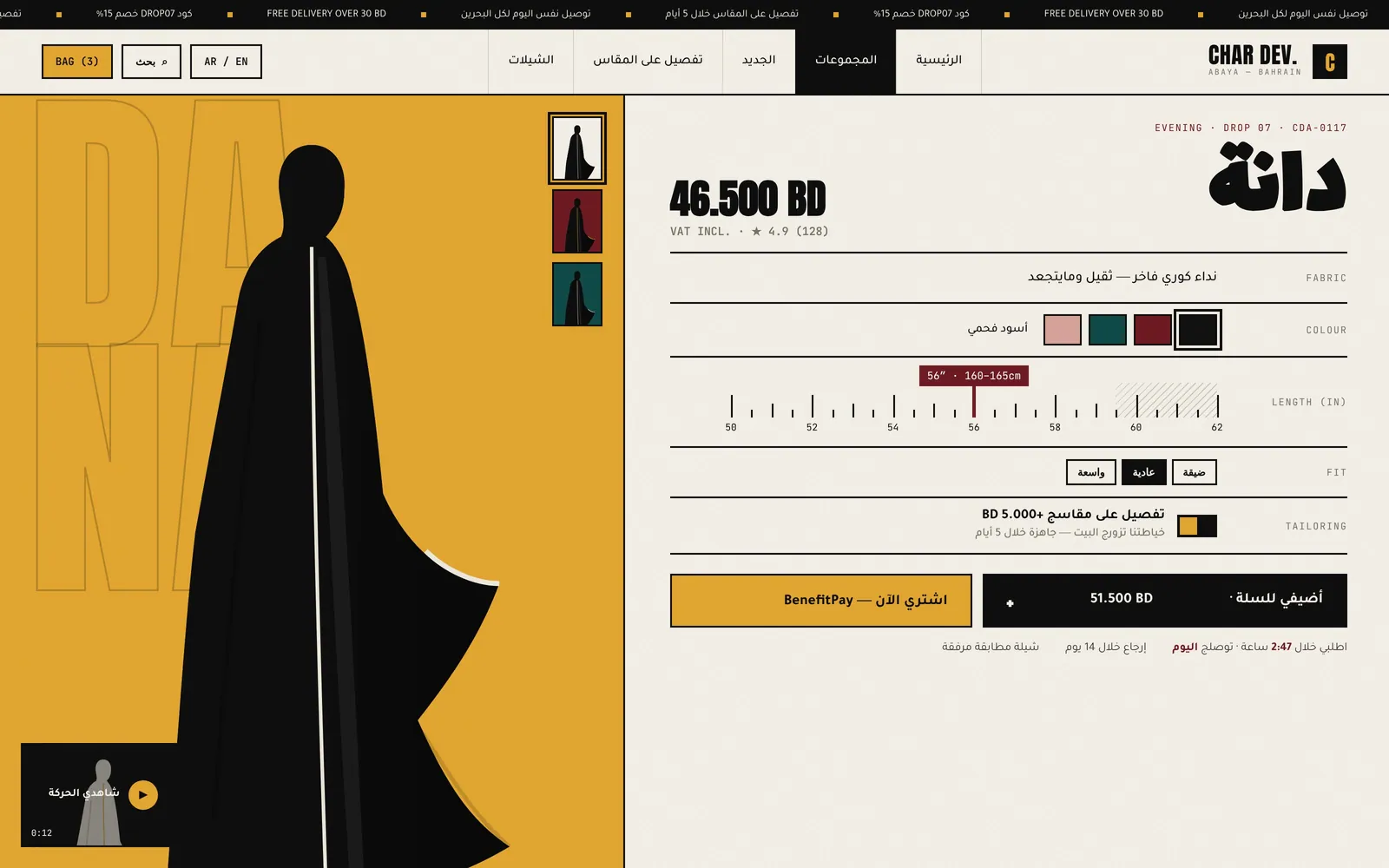1389x868 pixels.
Task: Select the abaya thumbnail with maroon background
Action: (x=577, y=221)
